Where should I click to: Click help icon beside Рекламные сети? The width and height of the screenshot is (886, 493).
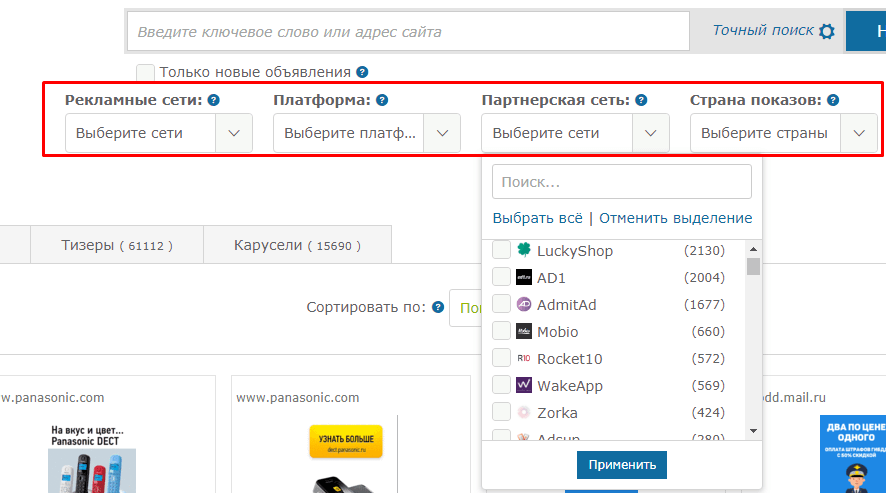click(x=214, y=100)
